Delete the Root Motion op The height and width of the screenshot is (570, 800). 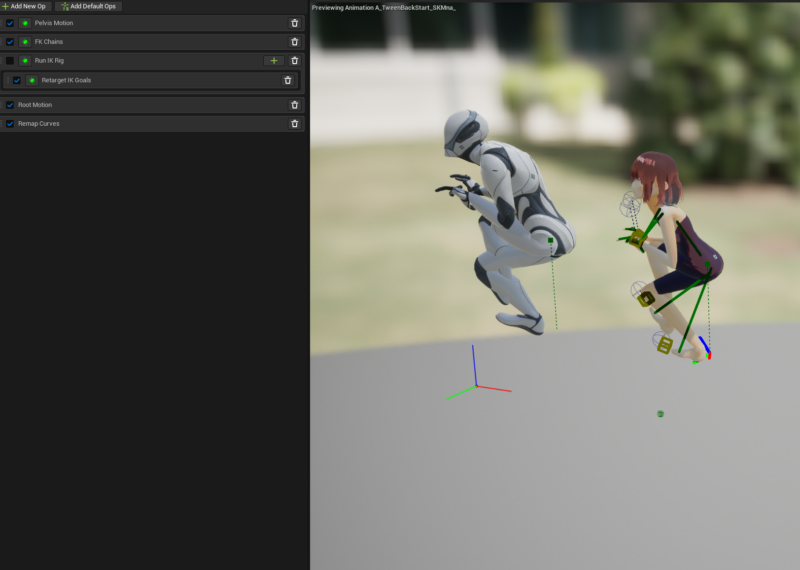pos(294,105)
